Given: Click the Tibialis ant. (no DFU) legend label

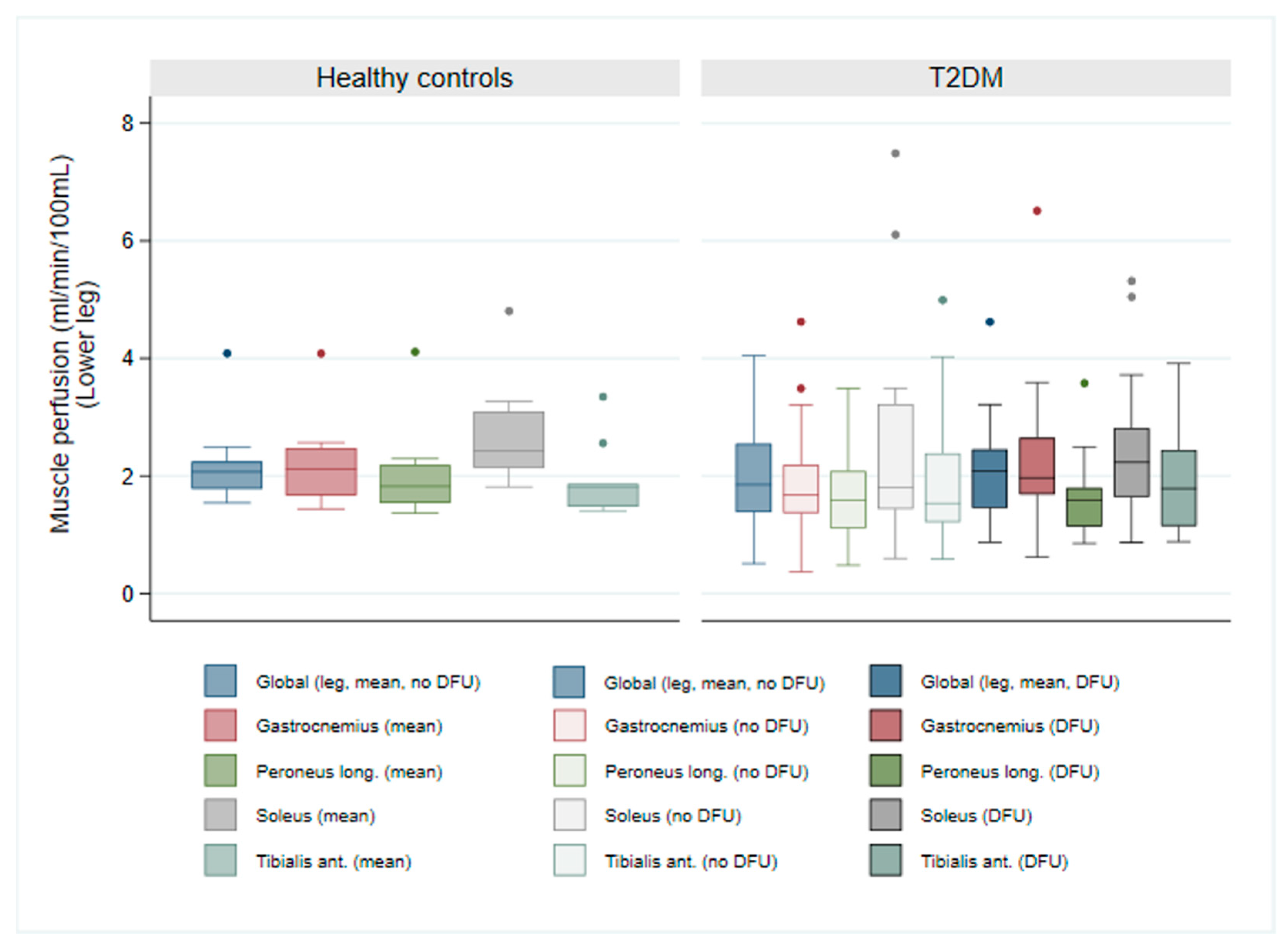Looking at the screenshot, I should coord(691,861).
